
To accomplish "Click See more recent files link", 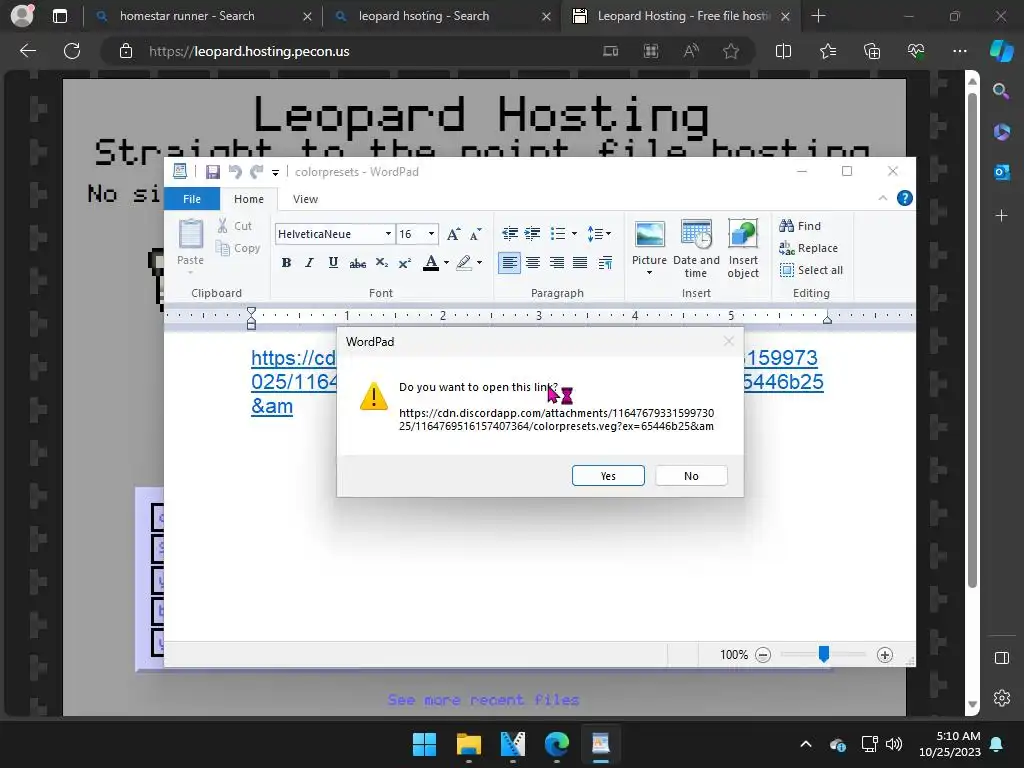I will point(483,700).
